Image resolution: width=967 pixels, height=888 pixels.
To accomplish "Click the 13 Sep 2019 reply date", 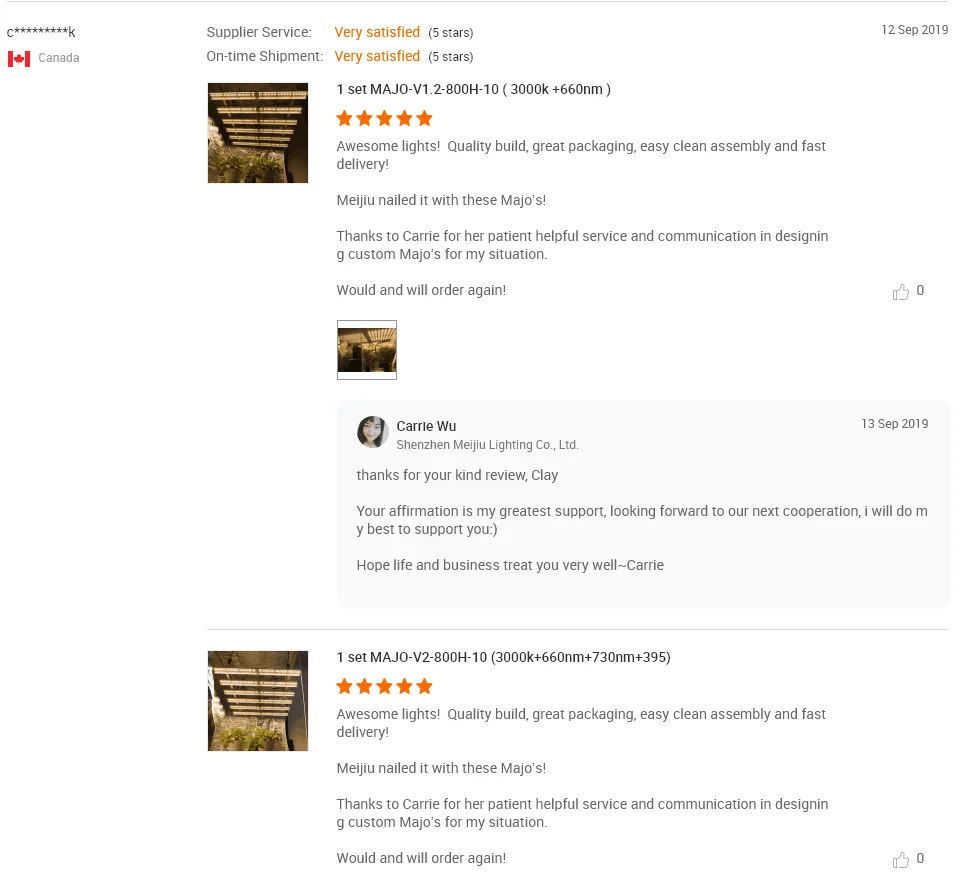I will 894,424.
